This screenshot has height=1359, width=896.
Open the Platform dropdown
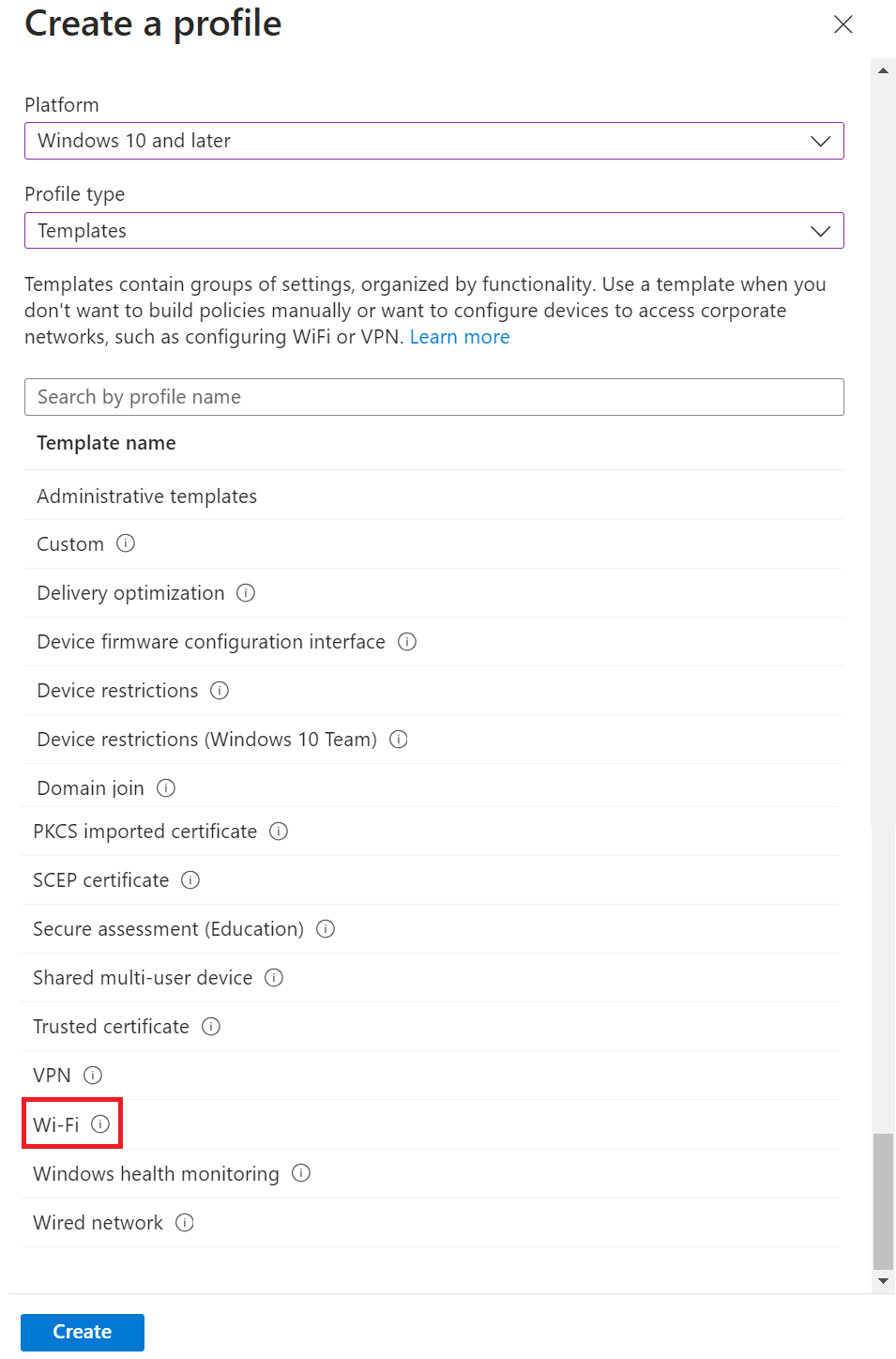(433, 141)
